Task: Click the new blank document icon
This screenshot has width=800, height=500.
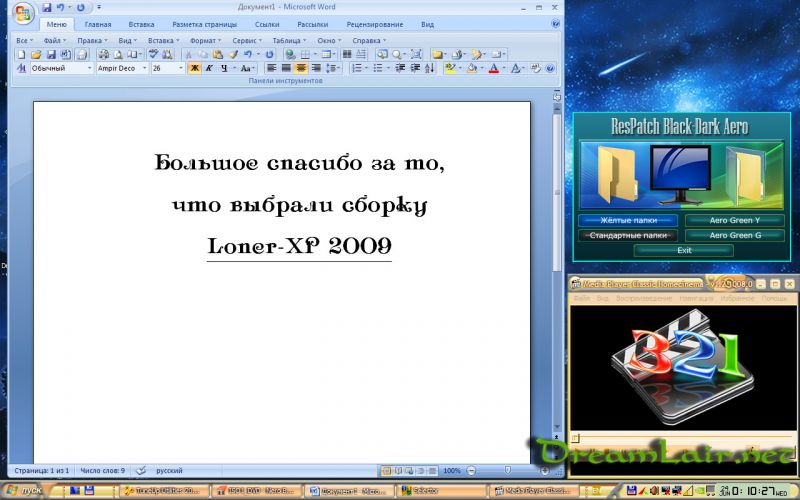Action: pyautogui.click(x=21, y=54)
